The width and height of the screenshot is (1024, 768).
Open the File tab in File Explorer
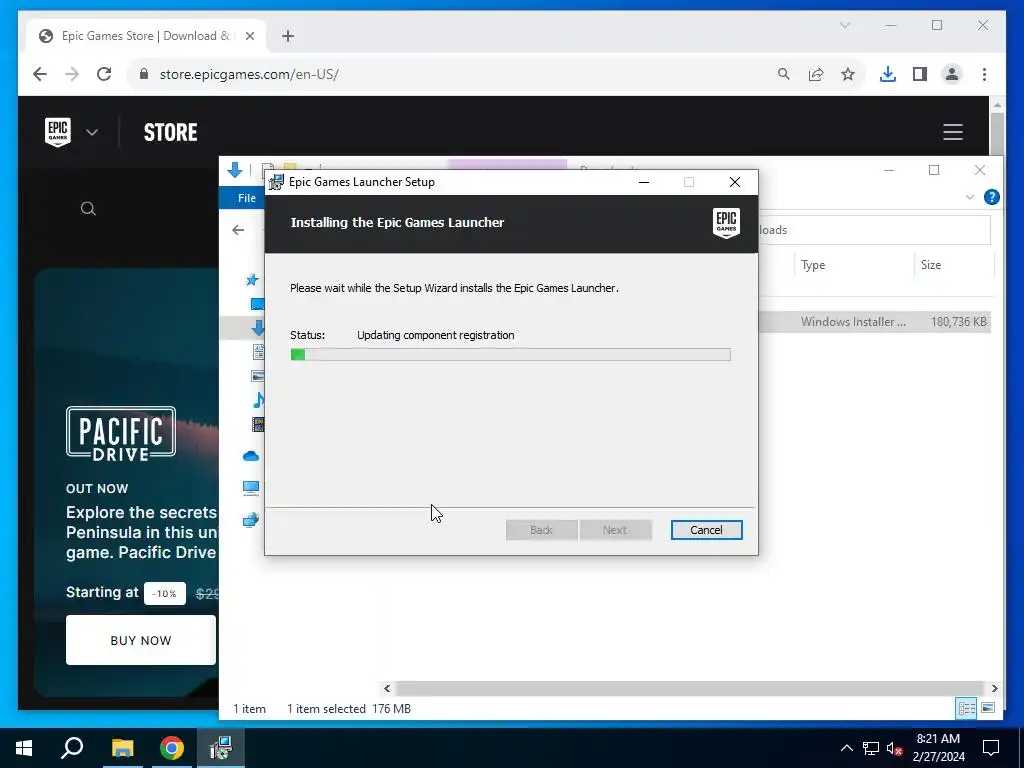coord(246,198)
